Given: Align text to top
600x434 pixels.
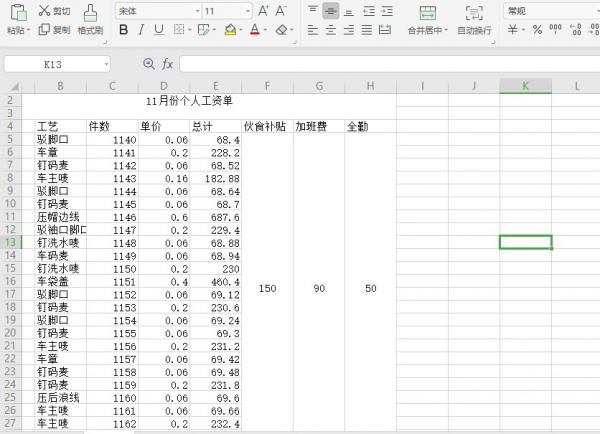Looking at the screenshot, I should [313, 11].
